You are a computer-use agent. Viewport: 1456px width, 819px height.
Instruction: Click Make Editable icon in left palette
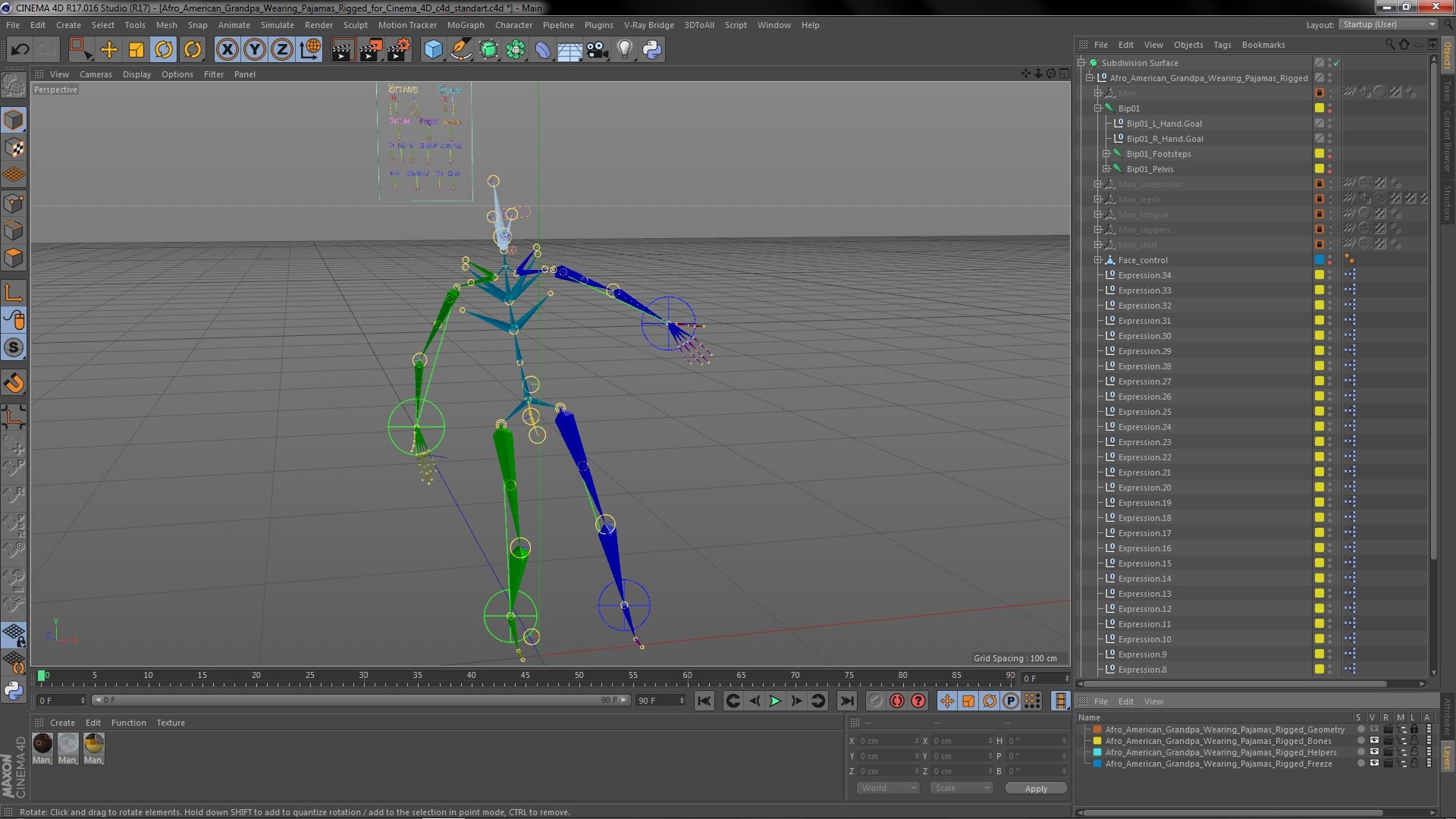pos(14,86)
